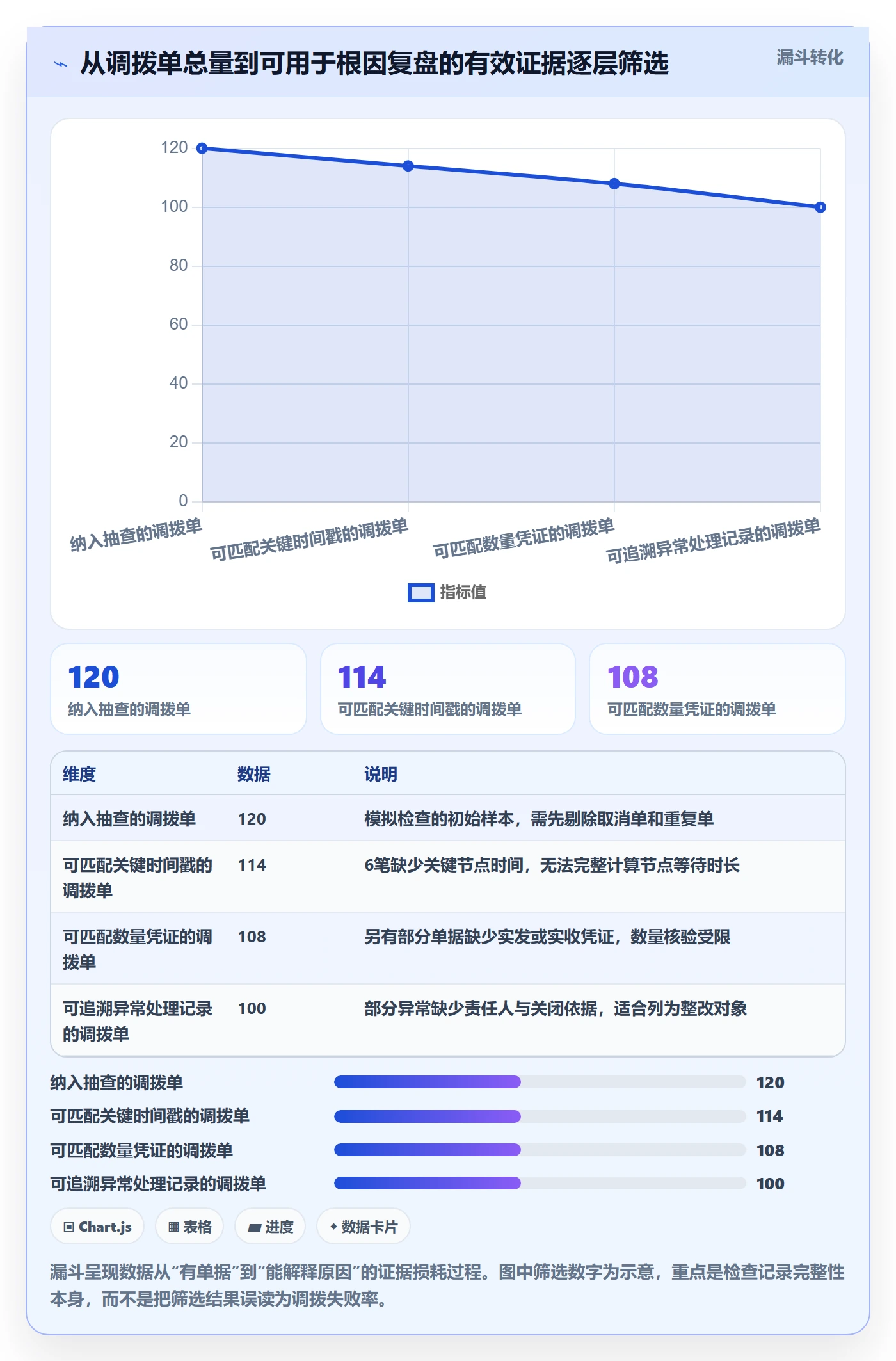Viewport: 896px width, 1361px height.
Task: Click progress label 纳入抽查的调拨单
Action: [x=116, y=1083]
